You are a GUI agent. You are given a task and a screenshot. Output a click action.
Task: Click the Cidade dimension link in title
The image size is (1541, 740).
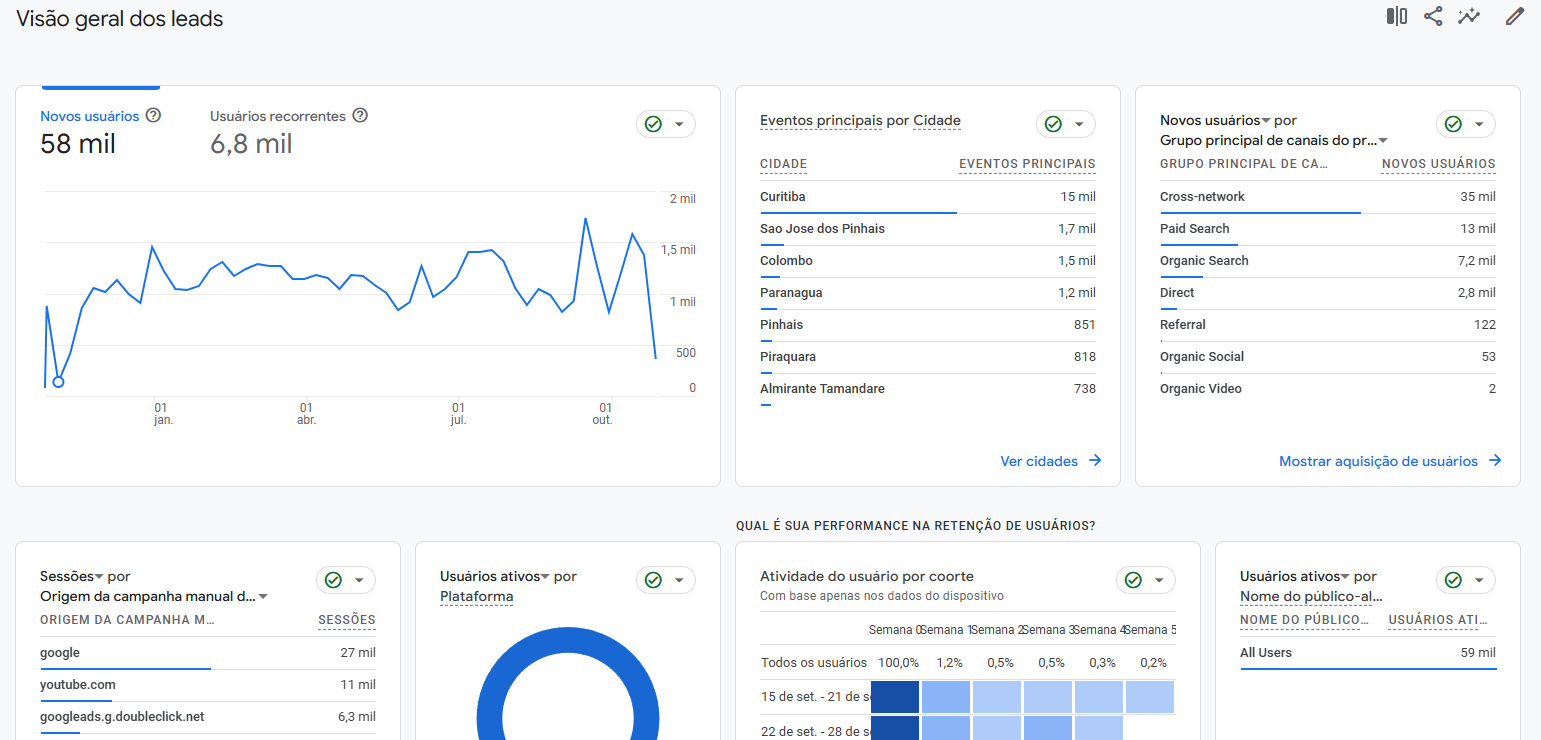tap(937, 121)
